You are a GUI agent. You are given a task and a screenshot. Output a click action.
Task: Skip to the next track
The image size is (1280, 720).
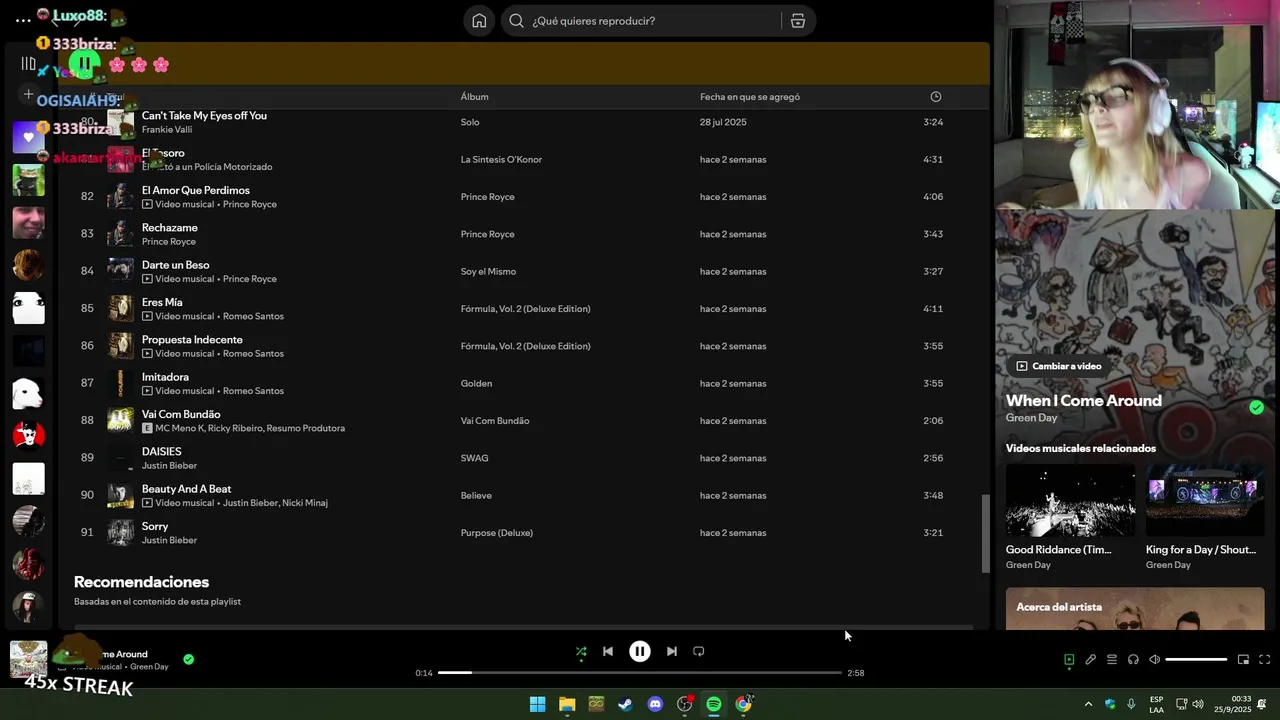pos(672,651)
